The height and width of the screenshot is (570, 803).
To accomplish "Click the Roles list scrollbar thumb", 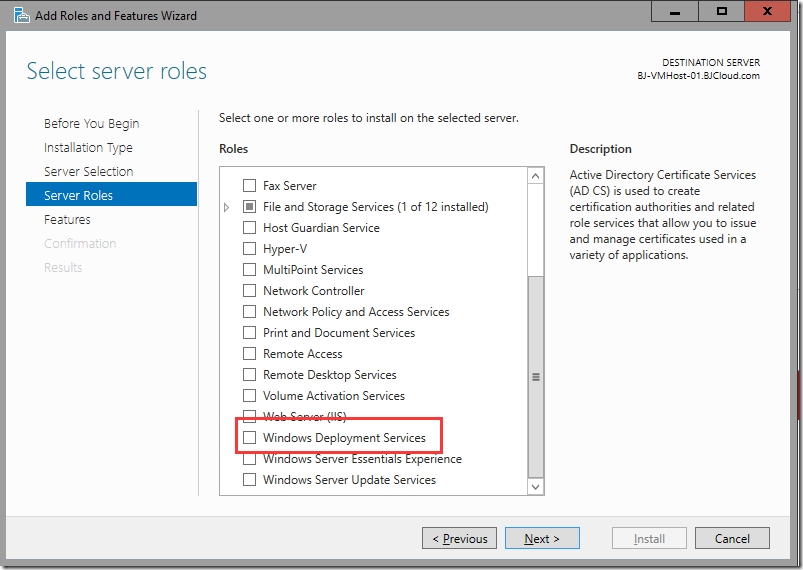I will point(536,377).
